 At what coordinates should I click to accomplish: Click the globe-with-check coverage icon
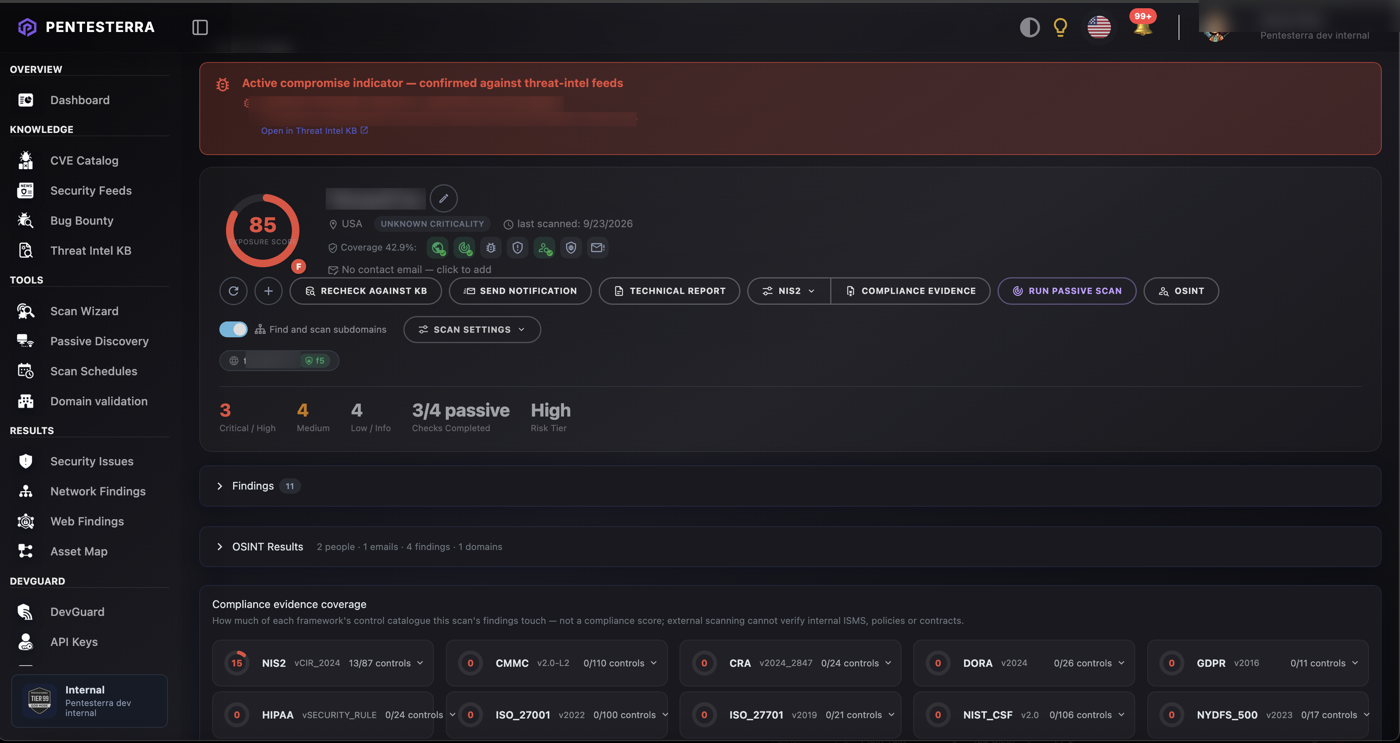438,248
